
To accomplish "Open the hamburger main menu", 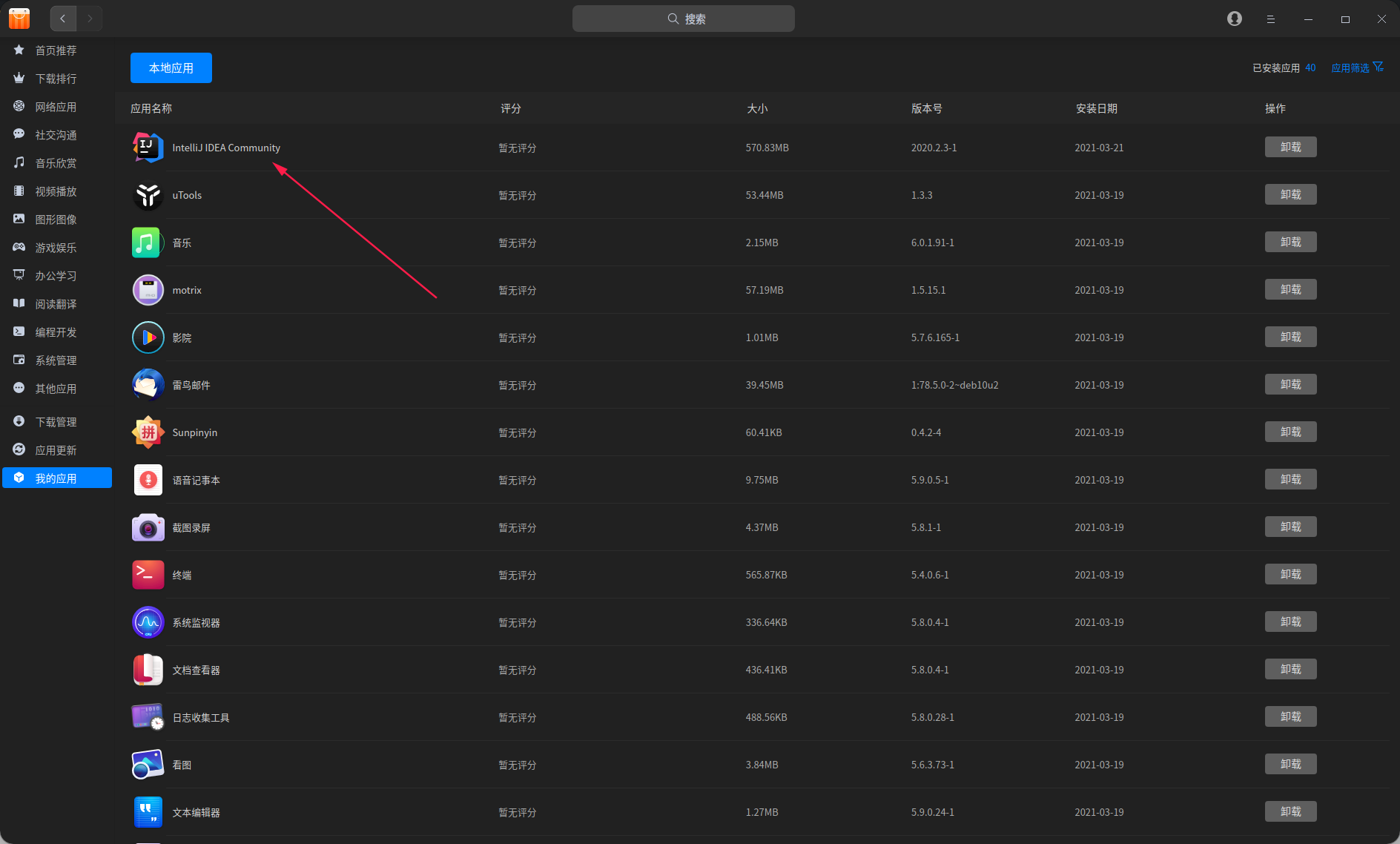I will pyautogui.click(x=1271, y=19).
